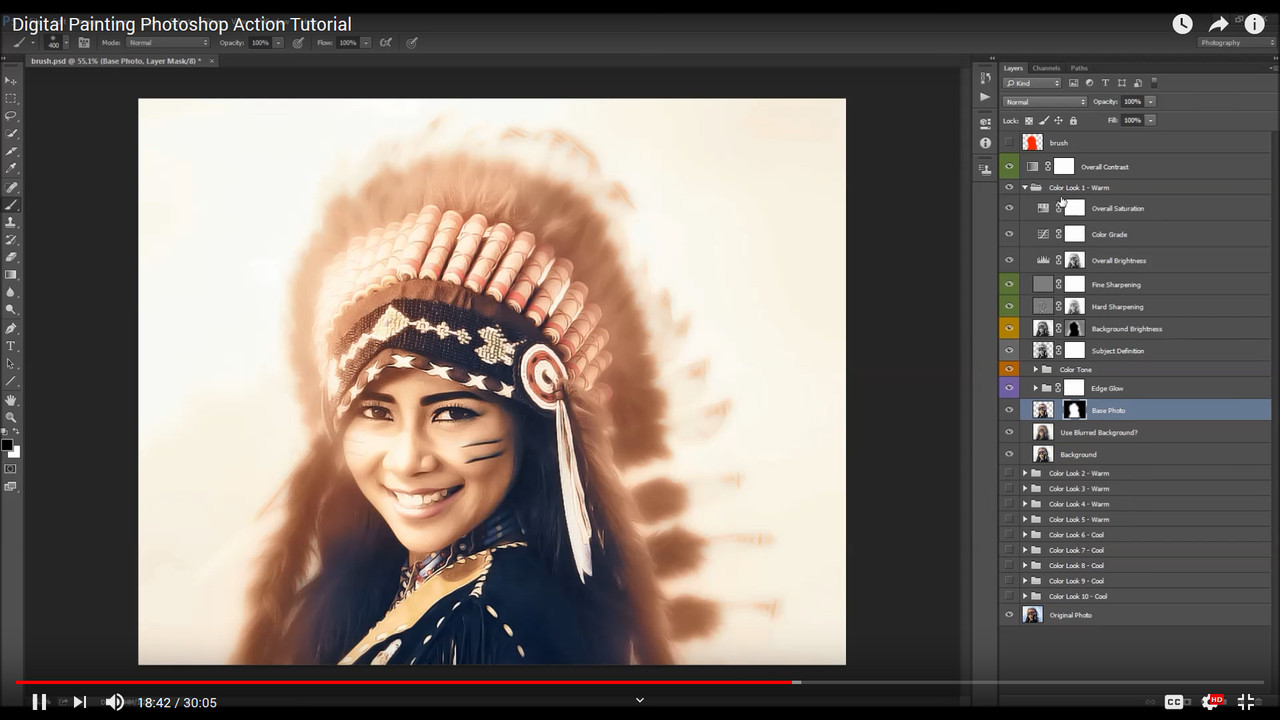
Task: Hide the Overall Contrast layer
Action: [x=1009, y=167]
